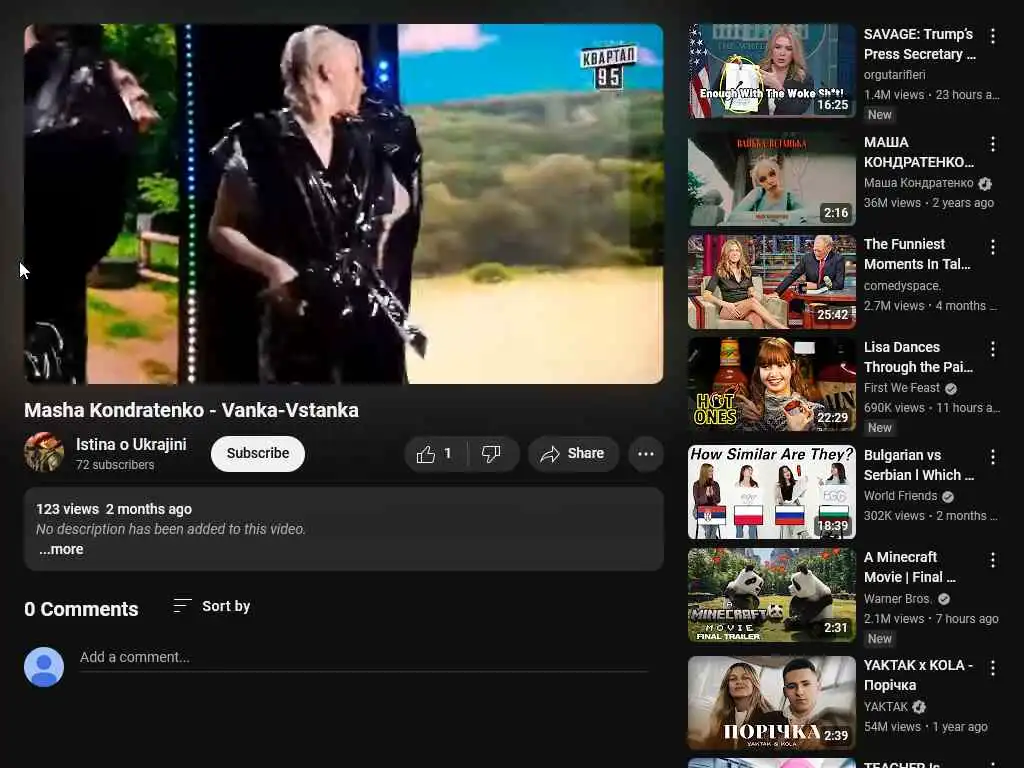Click the 54M views 1 year ago text
Screen dimensions: 1024x768
click(x=925, y=727)
